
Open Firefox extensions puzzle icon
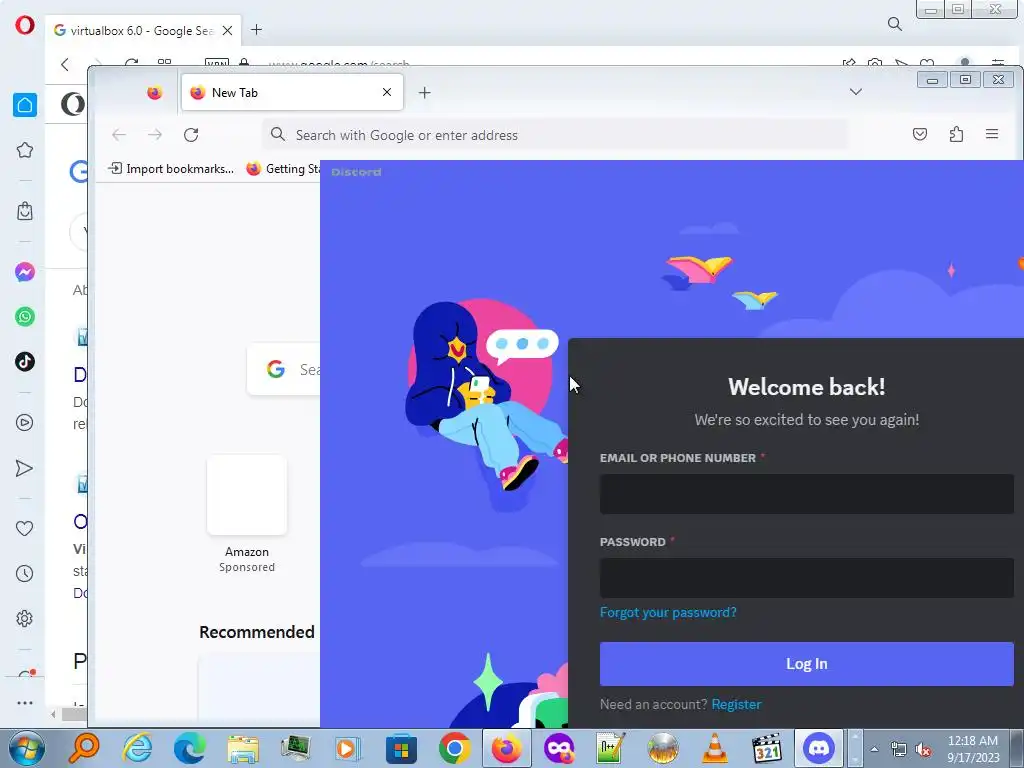coord(956,135)
